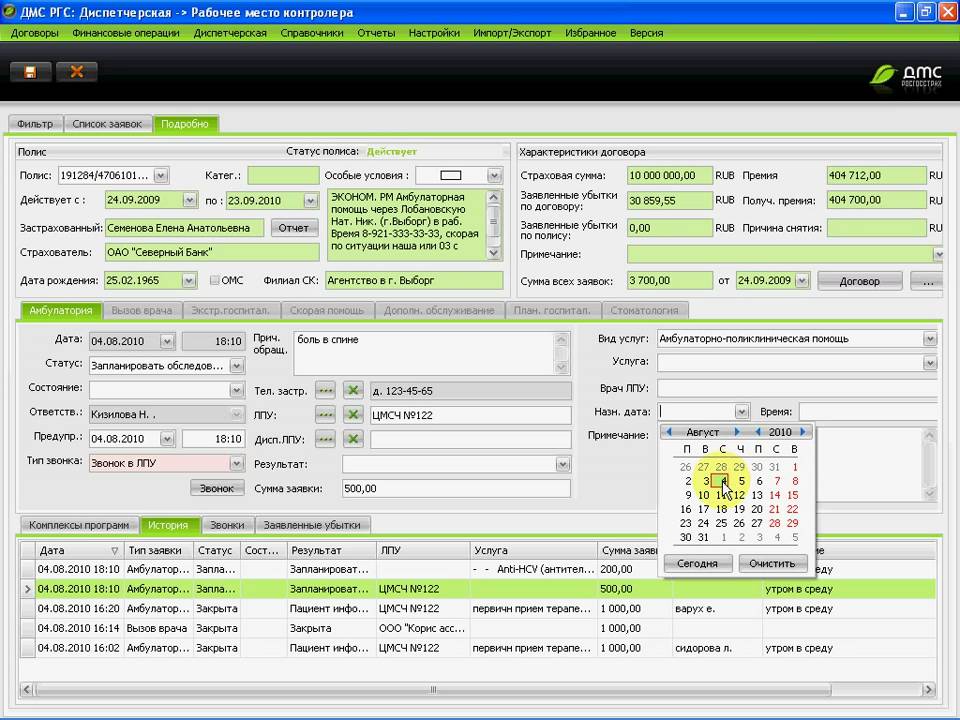Click row indicator arrow of selected history row
The height and width of the screenshot is (720, 960).
coord(28,589)
